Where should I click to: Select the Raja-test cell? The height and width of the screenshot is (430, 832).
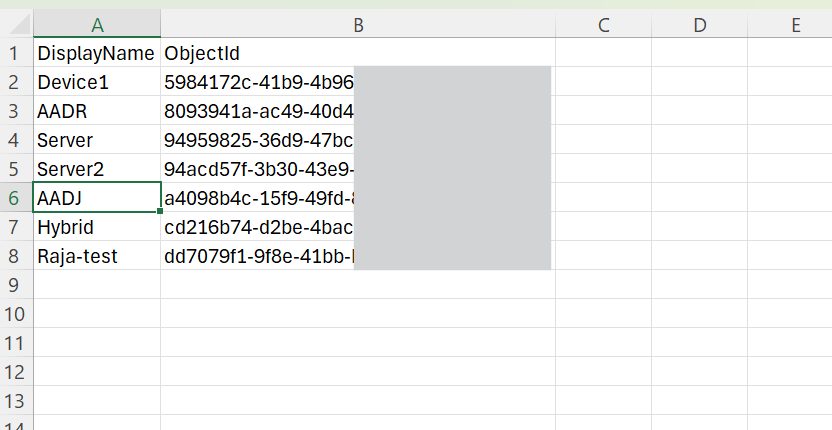click(x=97, y=256)
